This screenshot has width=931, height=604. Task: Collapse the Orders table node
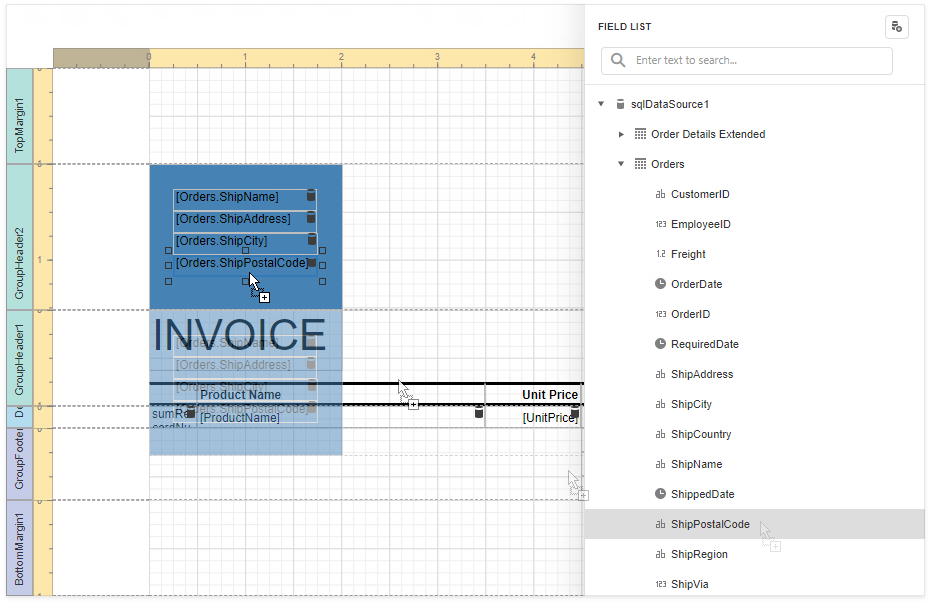(621, 164)
